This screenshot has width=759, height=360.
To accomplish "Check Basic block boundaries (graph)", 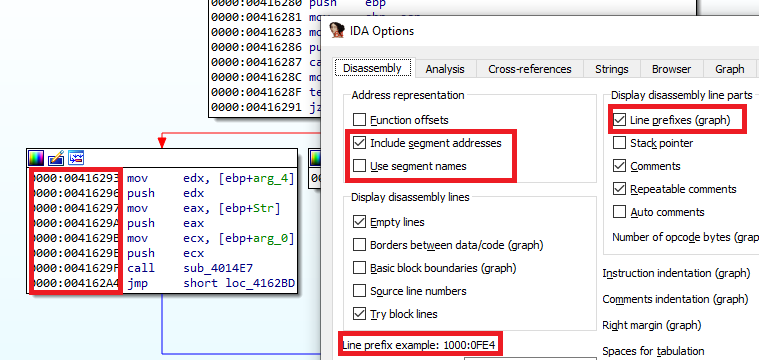I will pyautogui.click(x=359, y=268).
